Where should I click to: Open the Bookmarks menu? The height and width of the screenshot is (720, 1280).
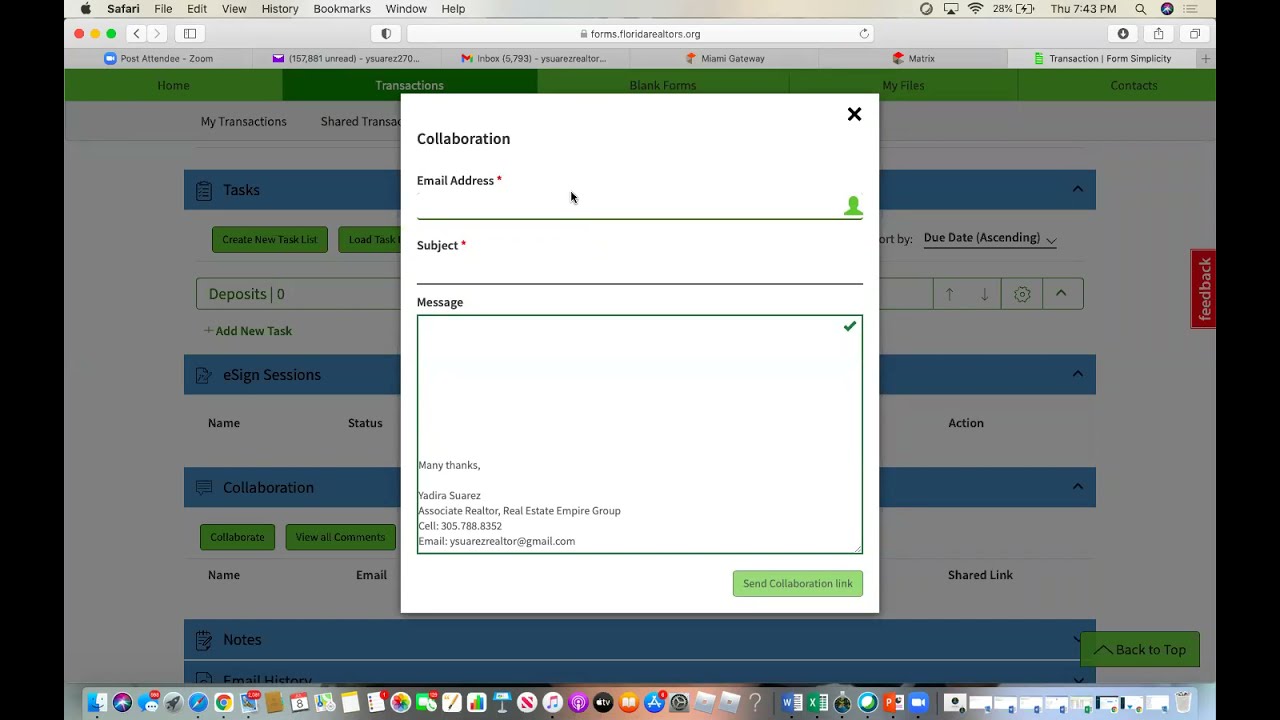(x=342, y=9)
